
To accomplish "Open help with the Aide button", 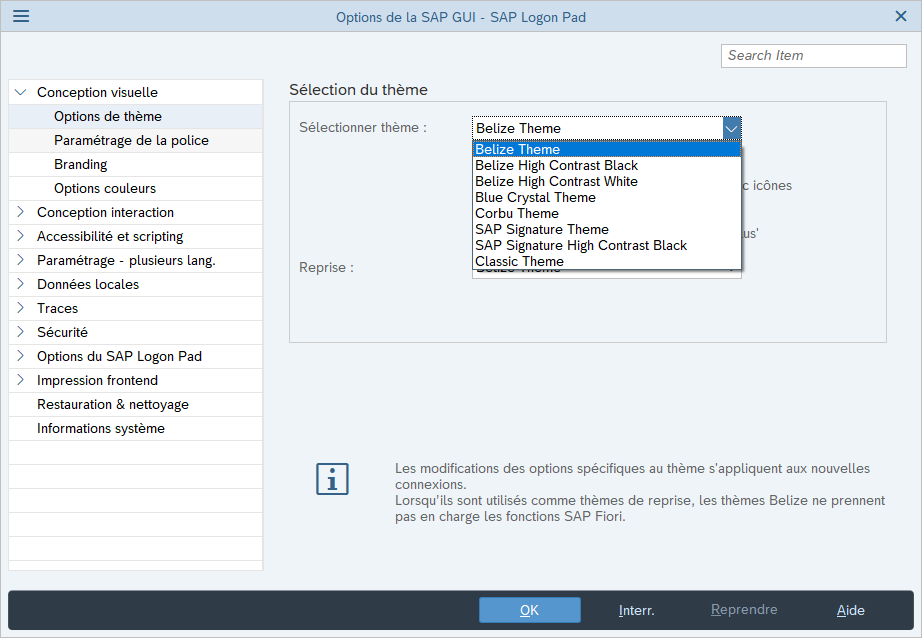I will tap(850, 610).
